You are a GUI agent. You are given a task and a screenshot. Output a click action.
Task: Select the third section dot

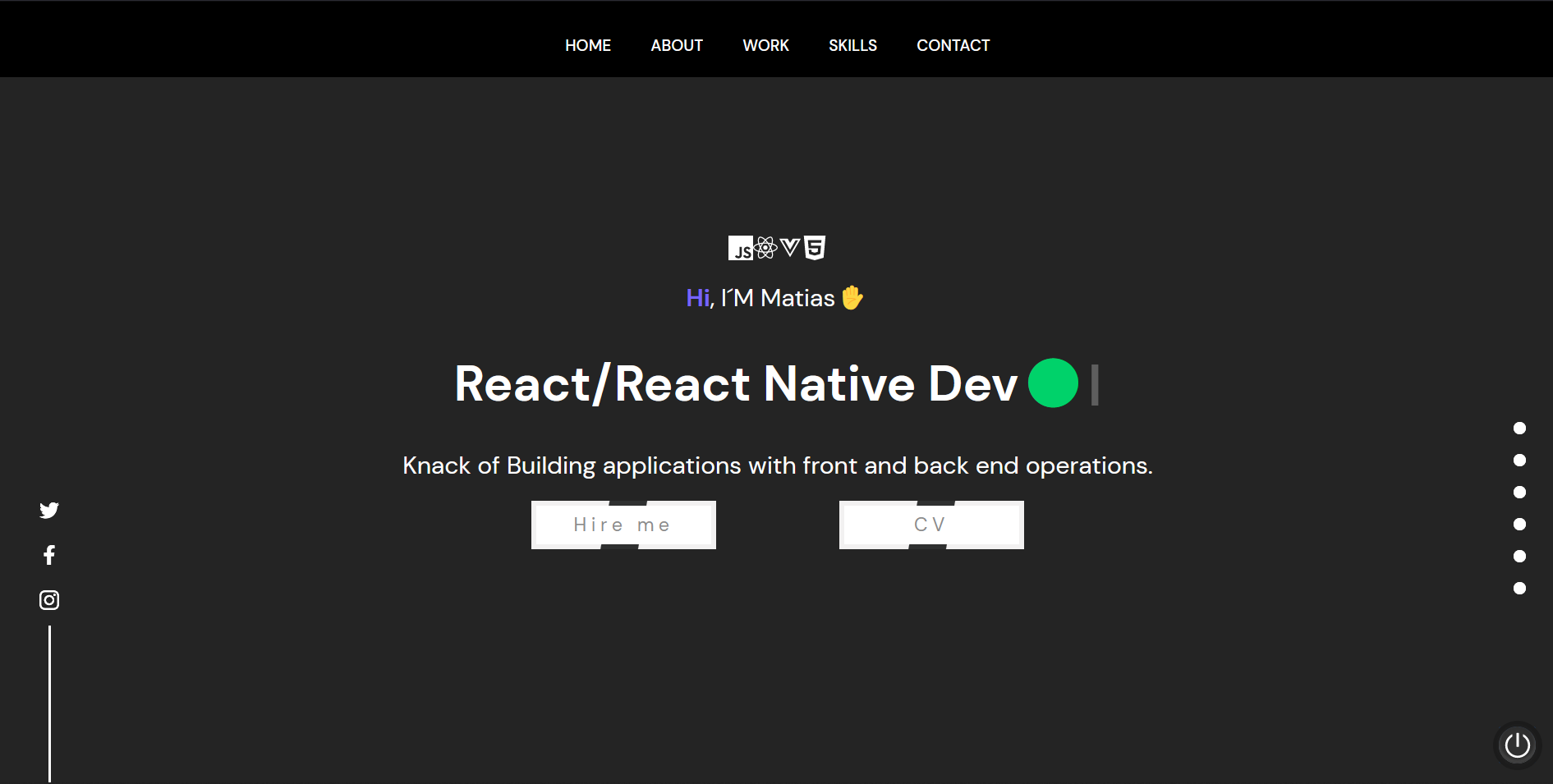coord(1519,493)
